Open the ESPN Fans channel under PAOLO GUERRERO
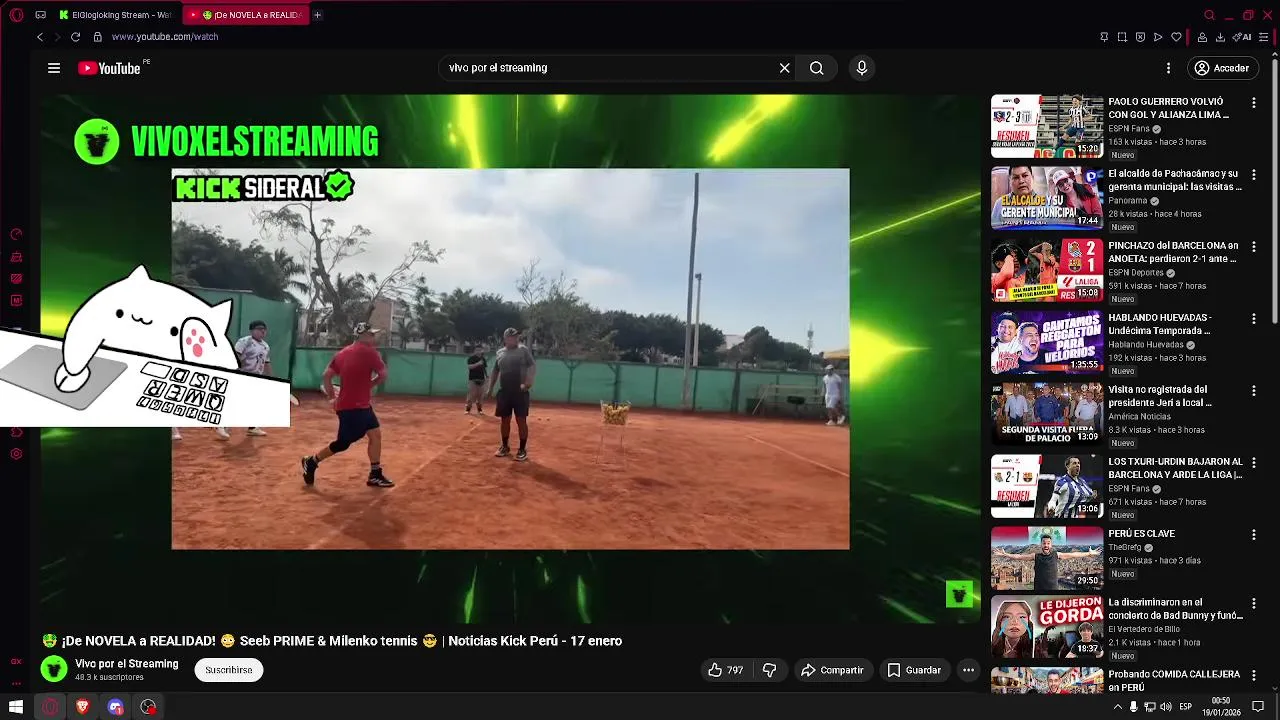The image size is (1280, 720). (1129, 129)
